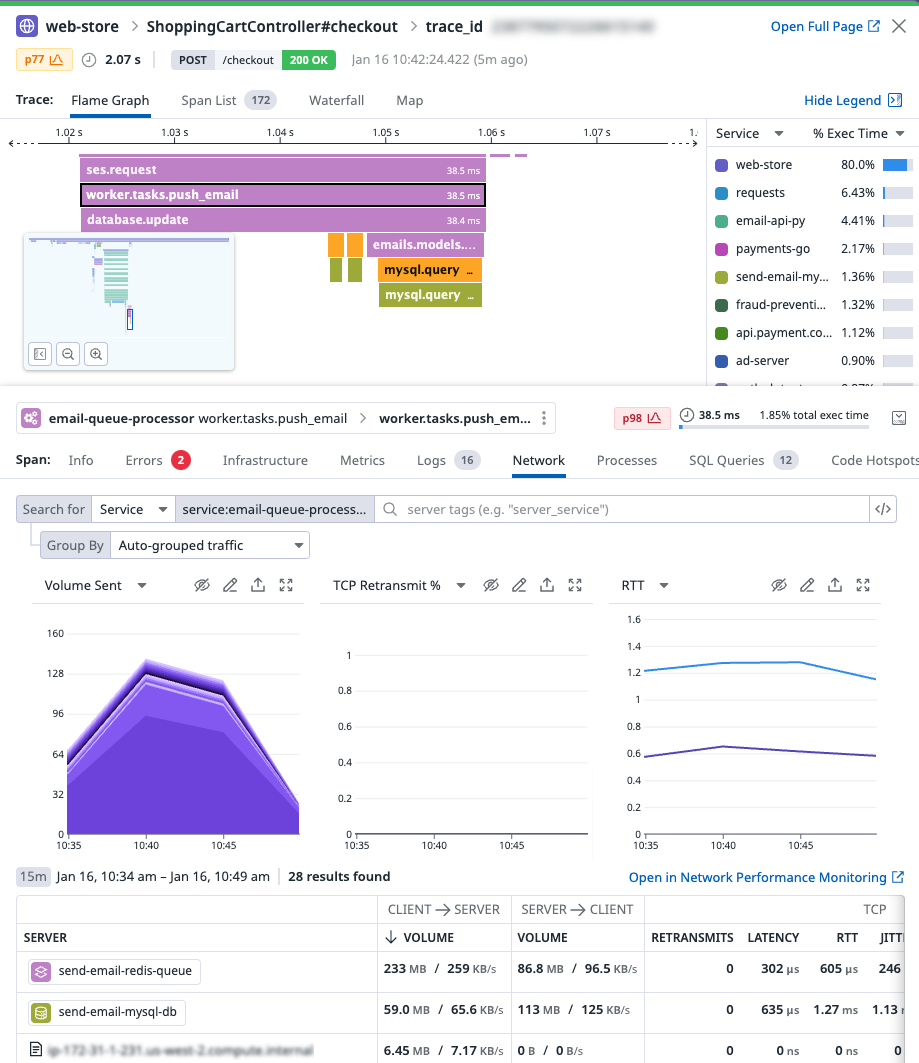Select the web-store legend color swatch
Screen dimensions: 919x1063
tap(722, 165)
